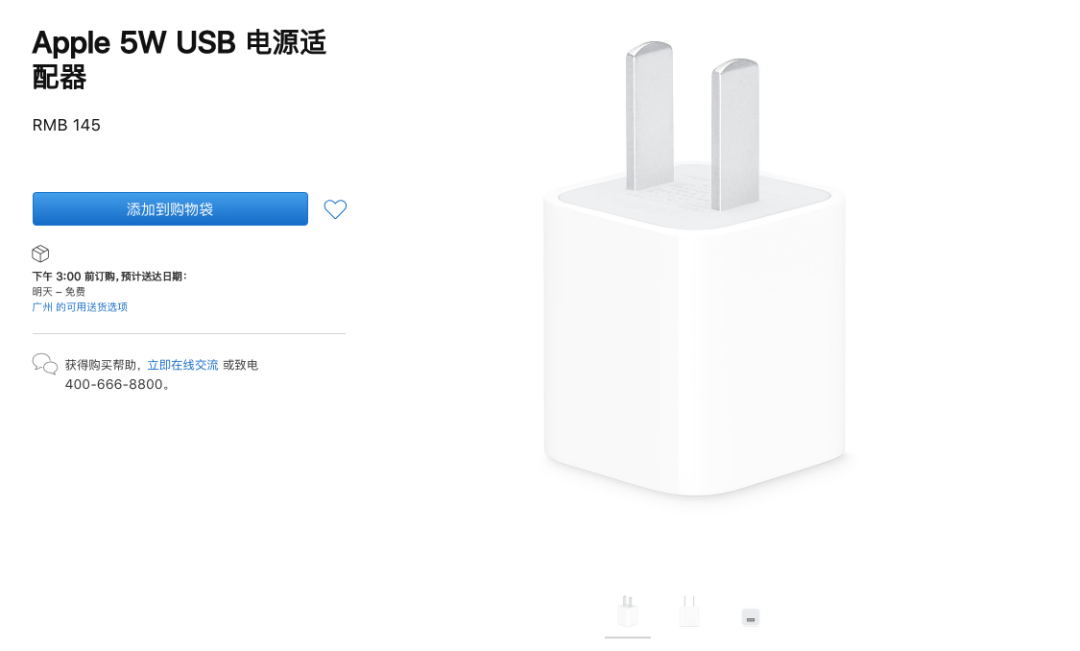Open the 广州 的可用送货选项 link
This screenshot has width=1080, height=651.
coord(80,307)
